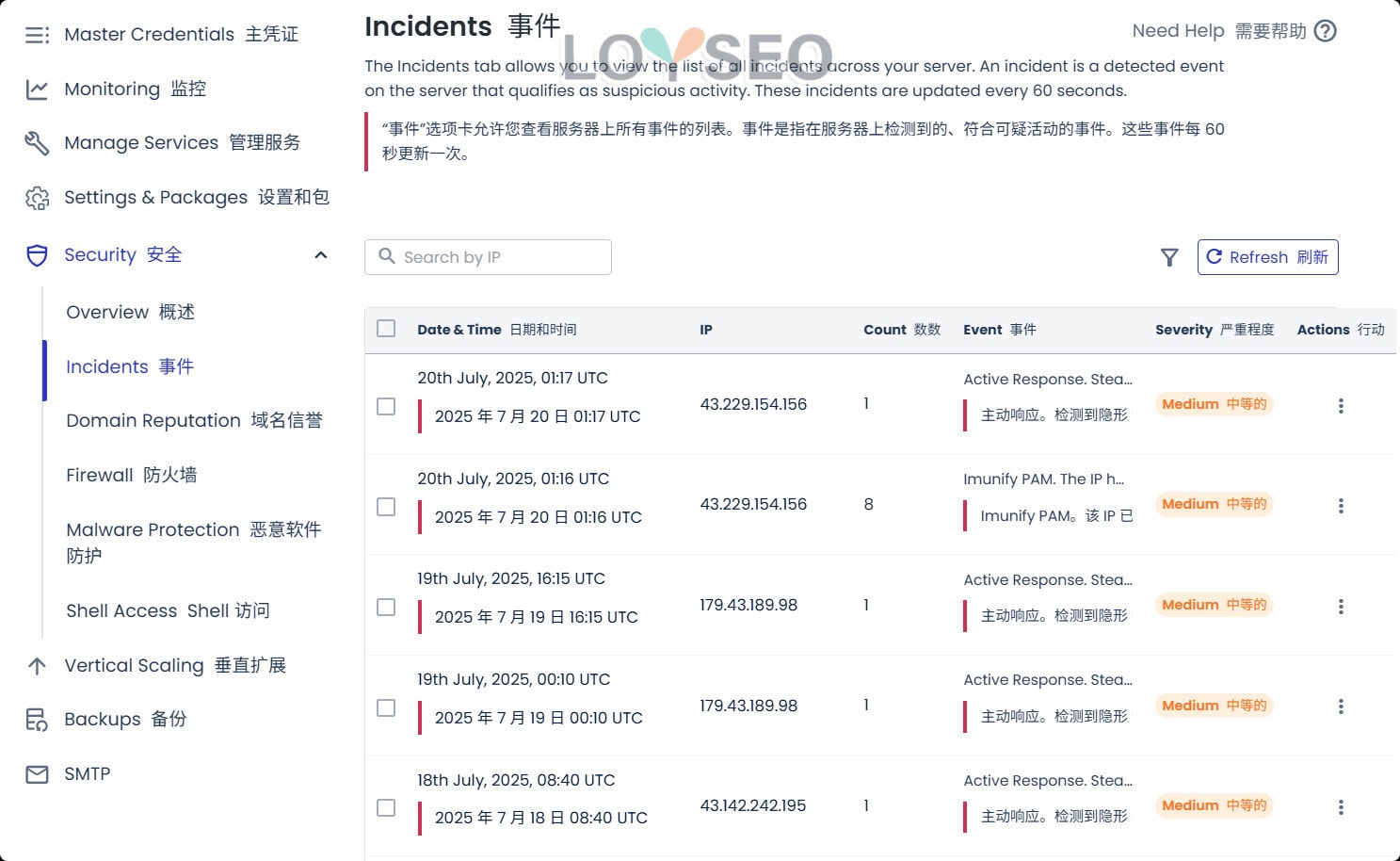Click the Backups icon
The image size is (1400, 861).
click(x=36, y=719)
